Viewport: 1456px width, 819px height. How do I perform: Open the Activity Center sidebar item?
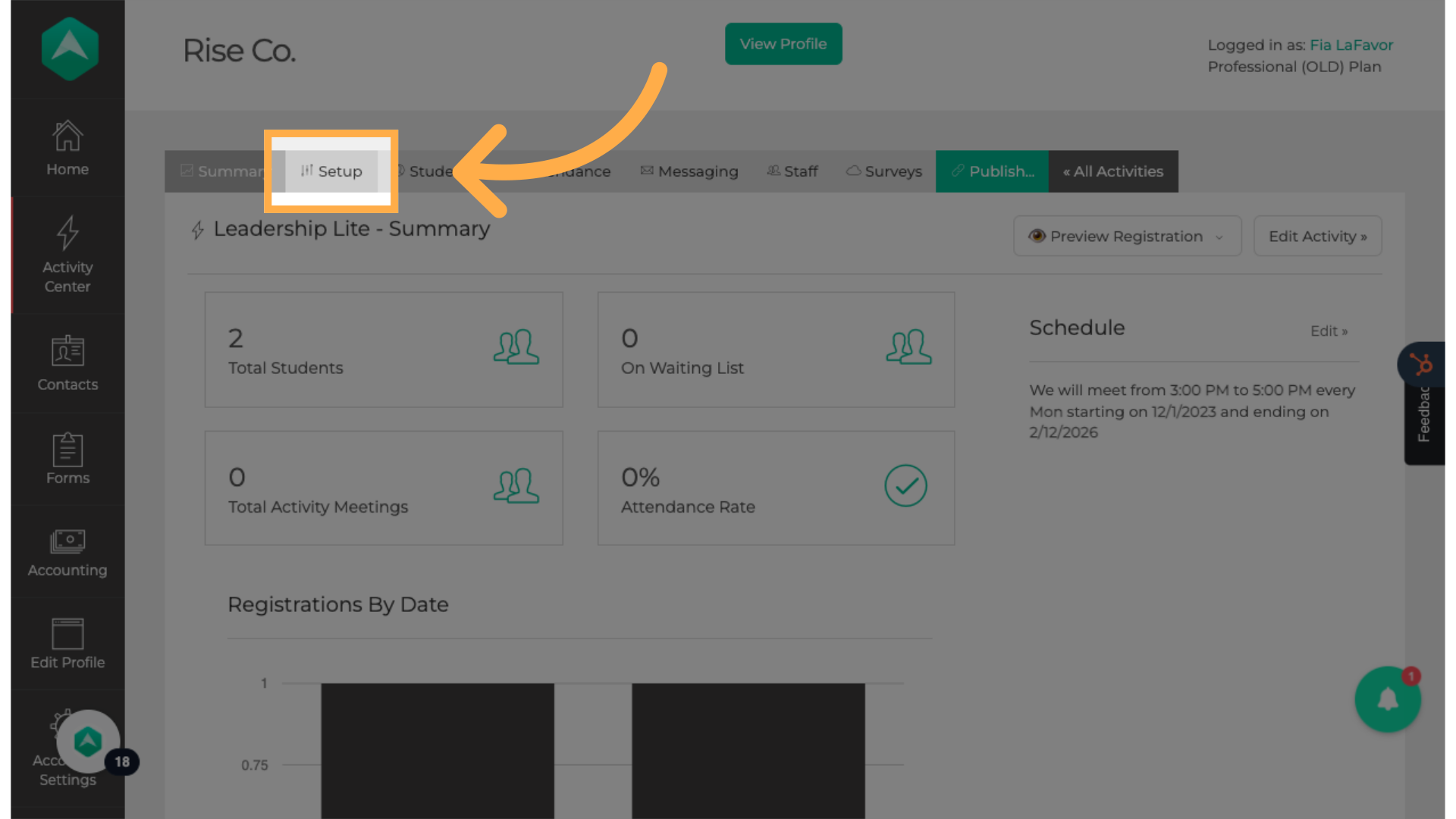click(67, 256)
